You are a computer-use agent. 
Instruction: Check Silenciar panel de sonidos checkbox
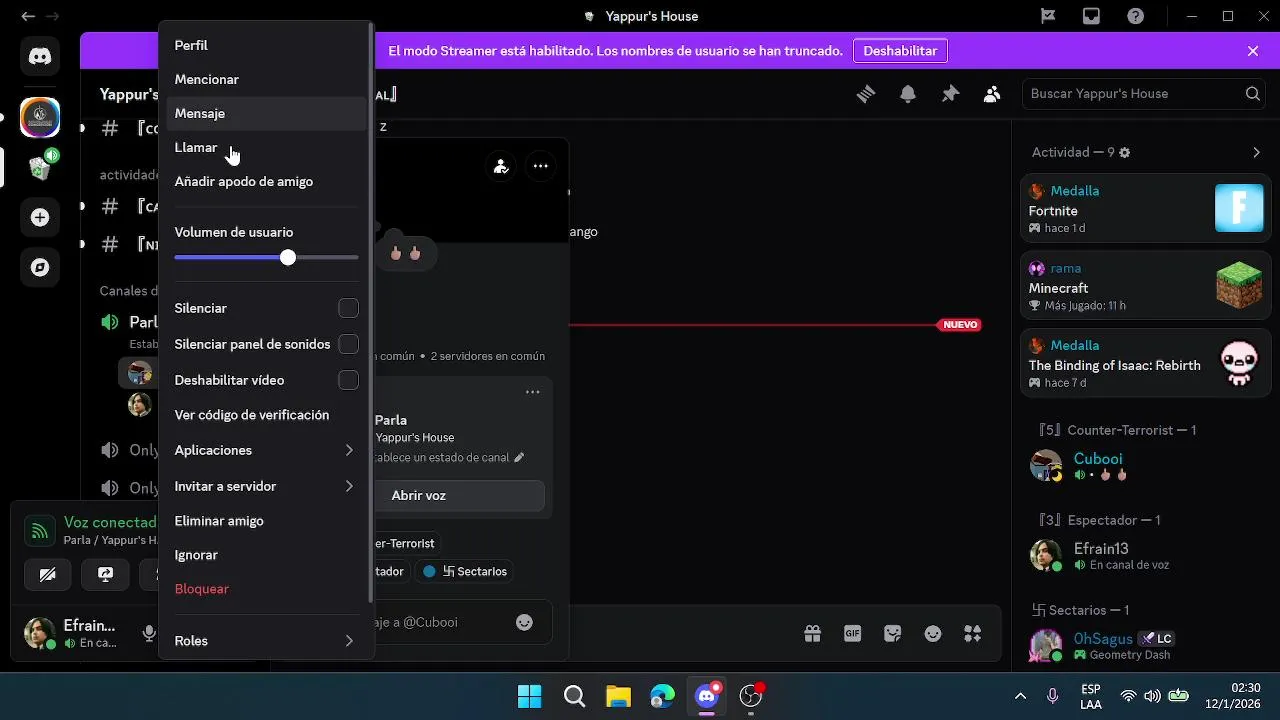point(348,344)
